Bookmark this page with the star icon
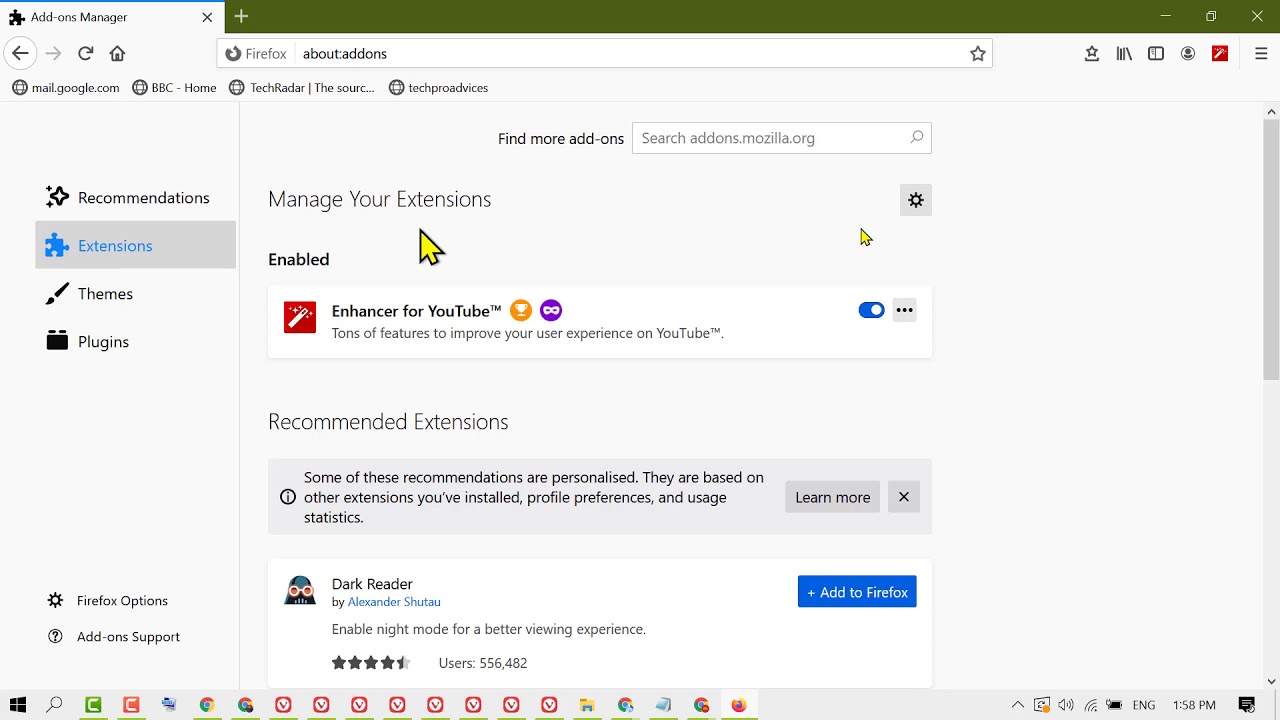Viewport: 1280px width, 720px height. coord(978,54)
